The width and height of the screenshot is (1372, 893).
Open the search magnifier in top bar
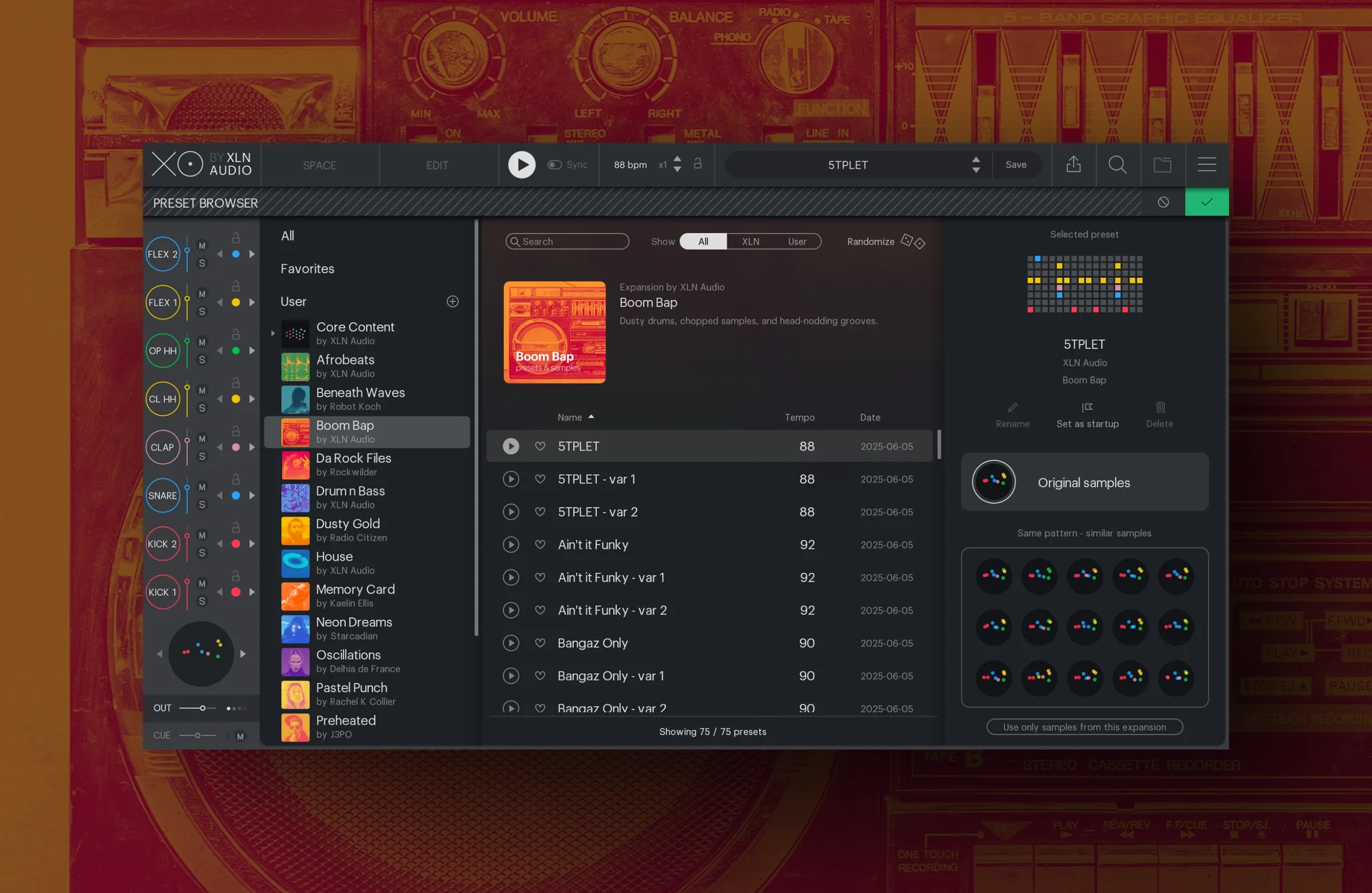click(1118, 165)
